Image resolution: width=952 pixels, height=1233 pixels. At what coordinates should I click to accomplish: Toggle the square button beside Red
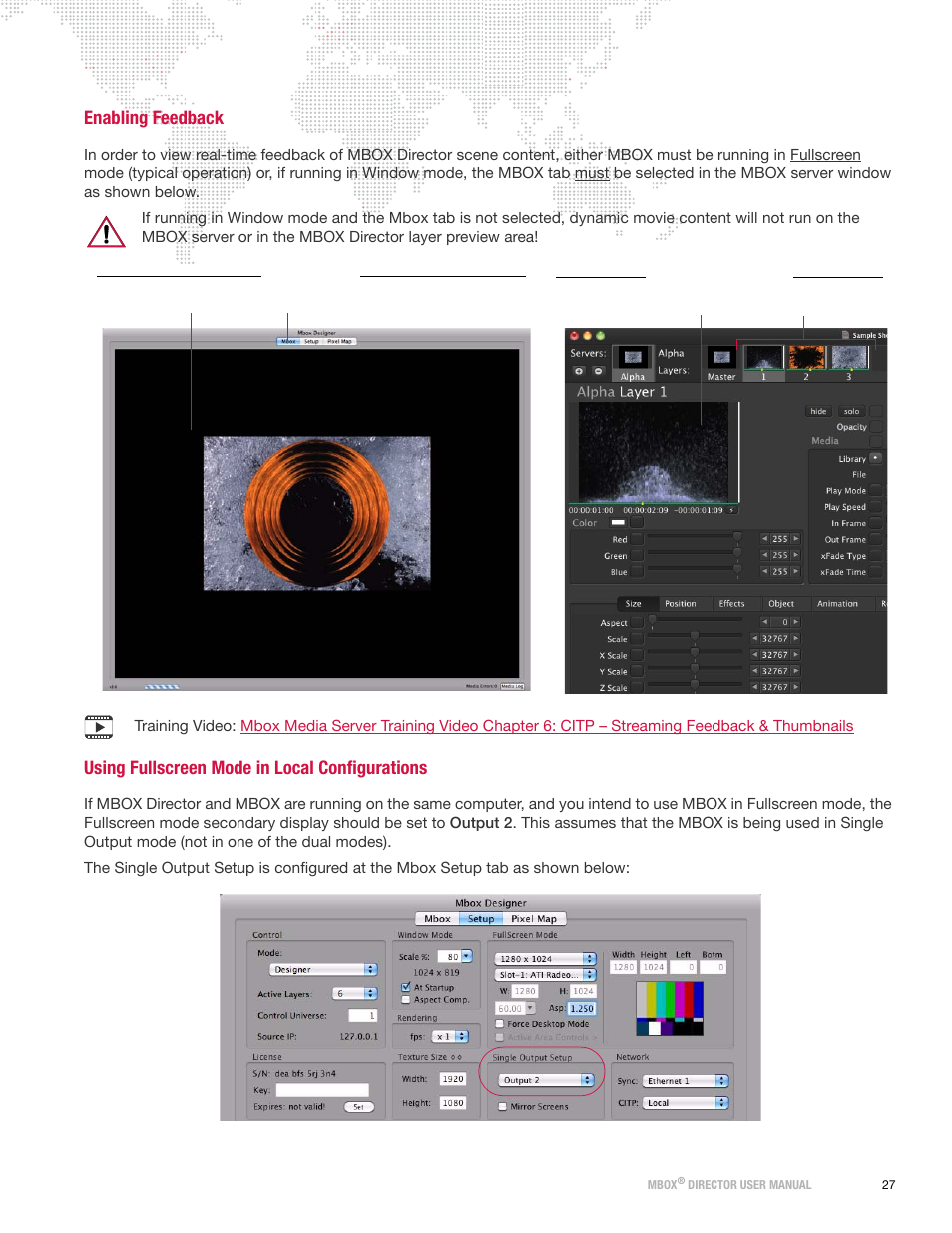click(637, 539)
